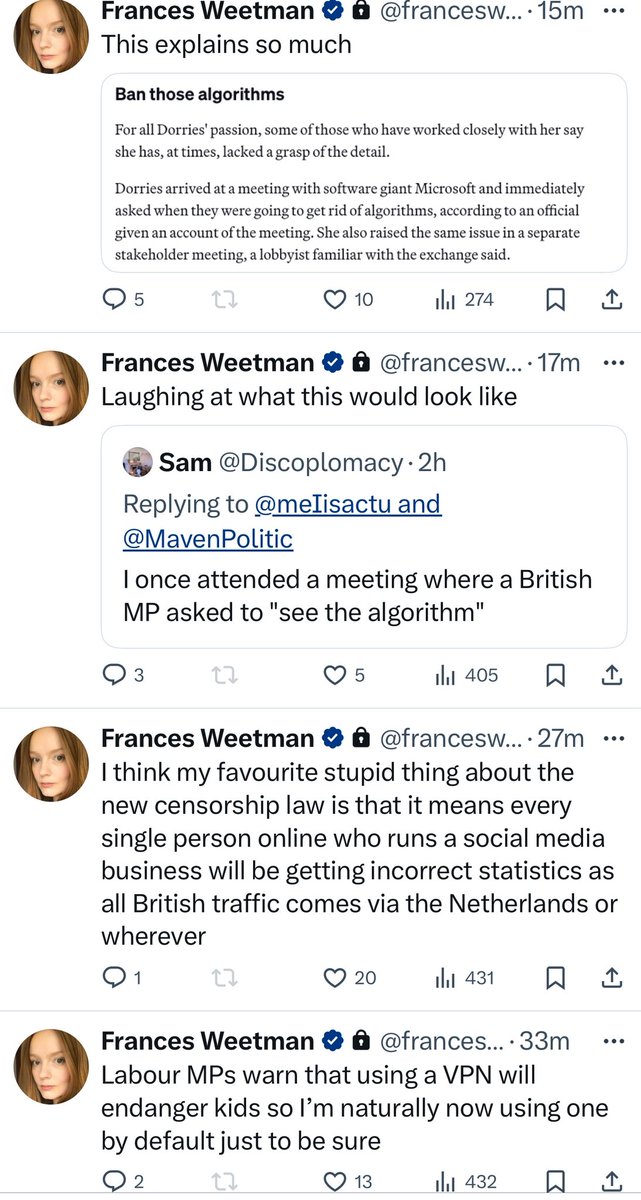Open the @MavenPolitic mention link
The height and width of the screenshot is (1200, 641).
[208, 539]
